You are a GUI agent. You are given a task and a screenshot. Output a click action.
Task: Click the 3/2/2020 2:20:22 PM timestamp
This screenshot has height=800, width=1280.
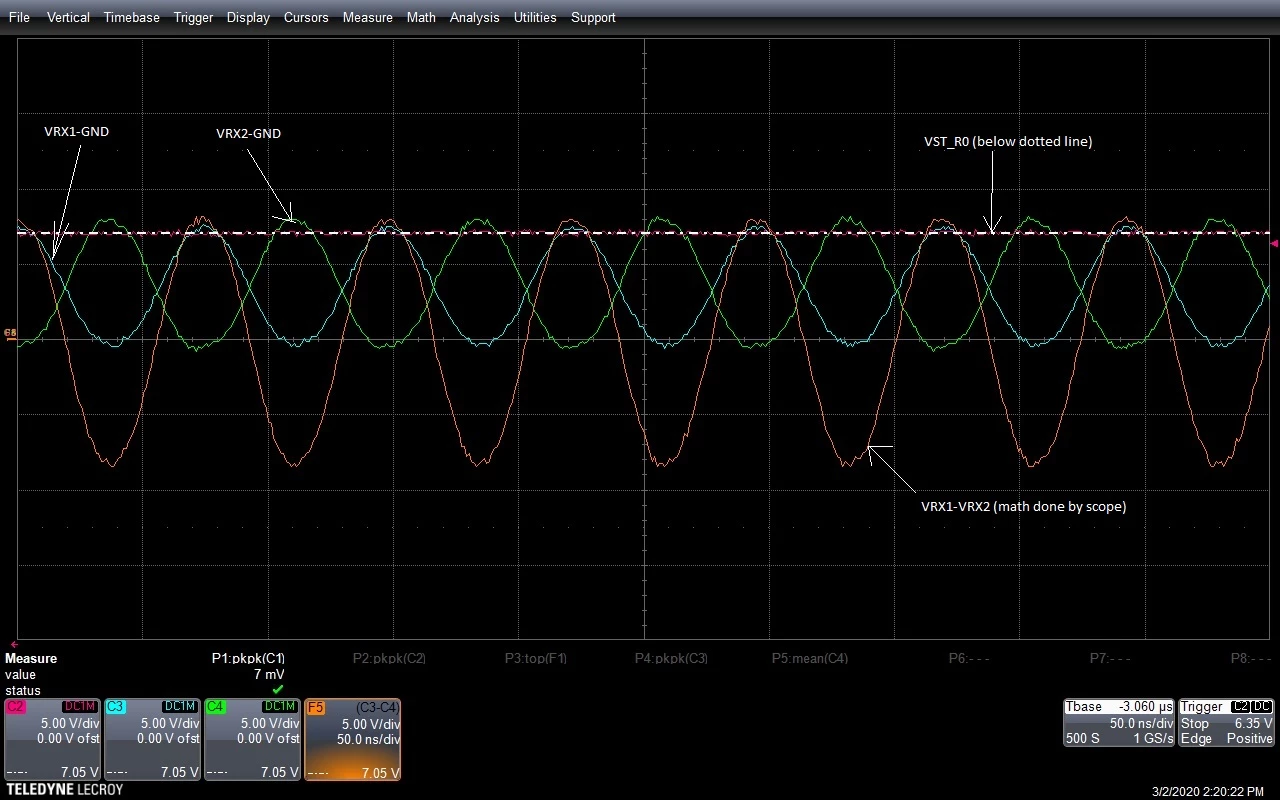[1207, 790]
